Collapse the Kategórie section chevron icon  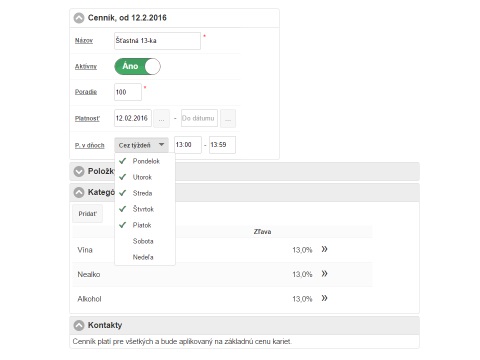(79, 192)
